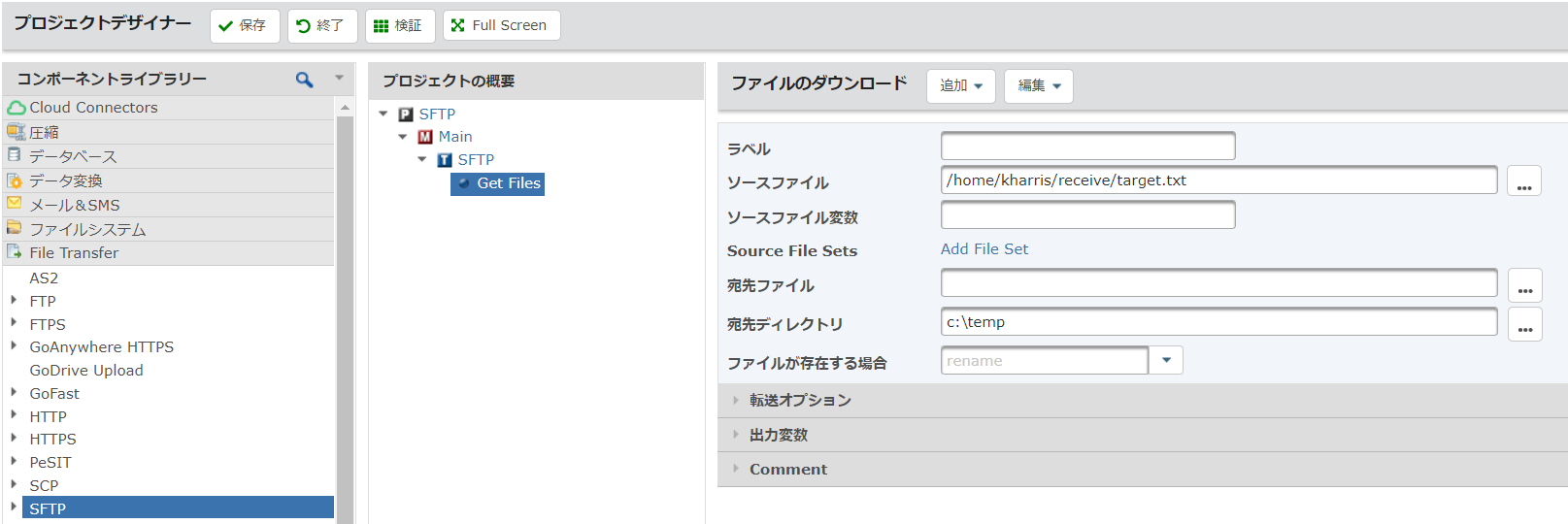Open the メール&SMS category

click(169, 205)
